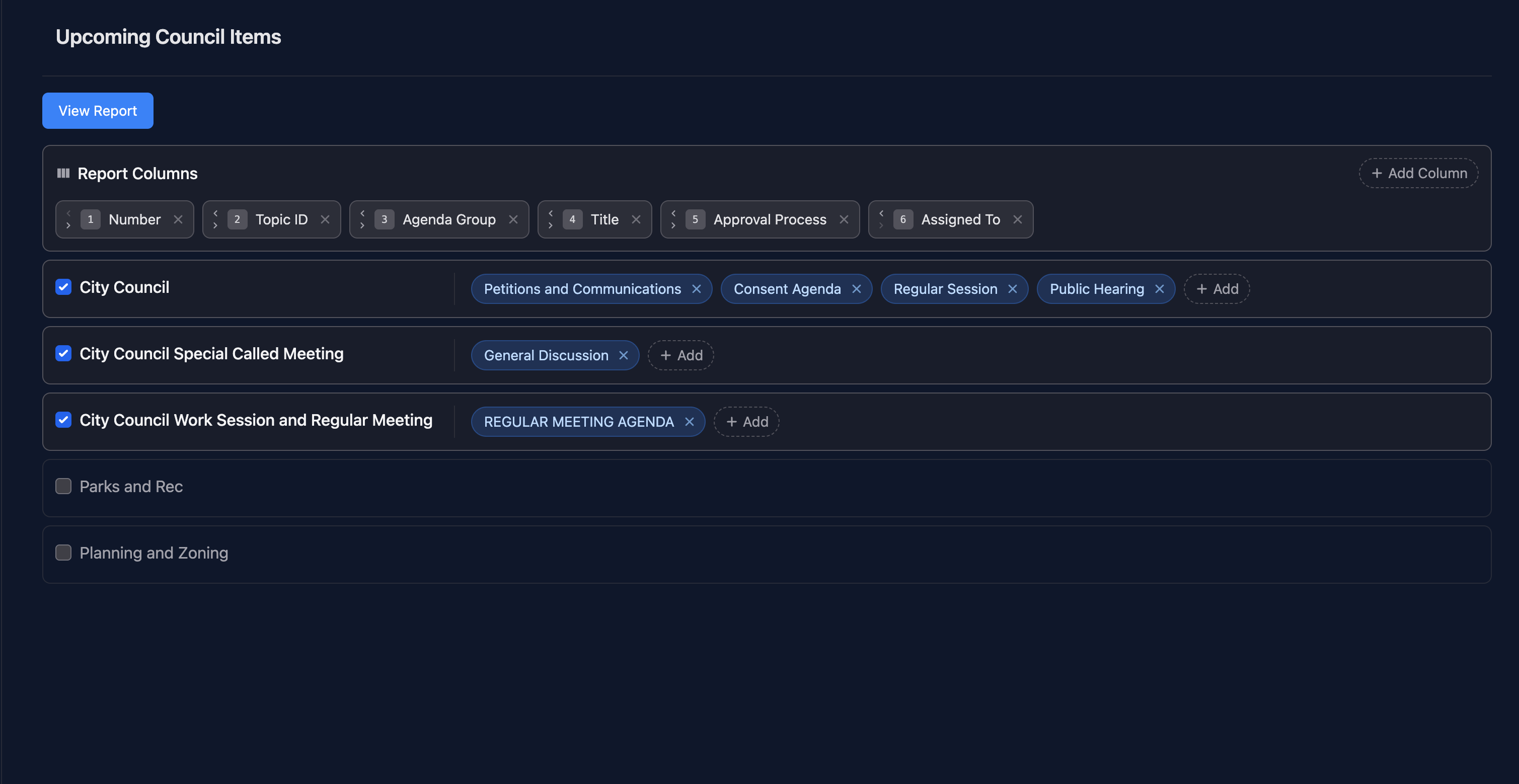Click the View Report button
The width and height of the screenshot is (1519, 784).
tap(98, 111)
